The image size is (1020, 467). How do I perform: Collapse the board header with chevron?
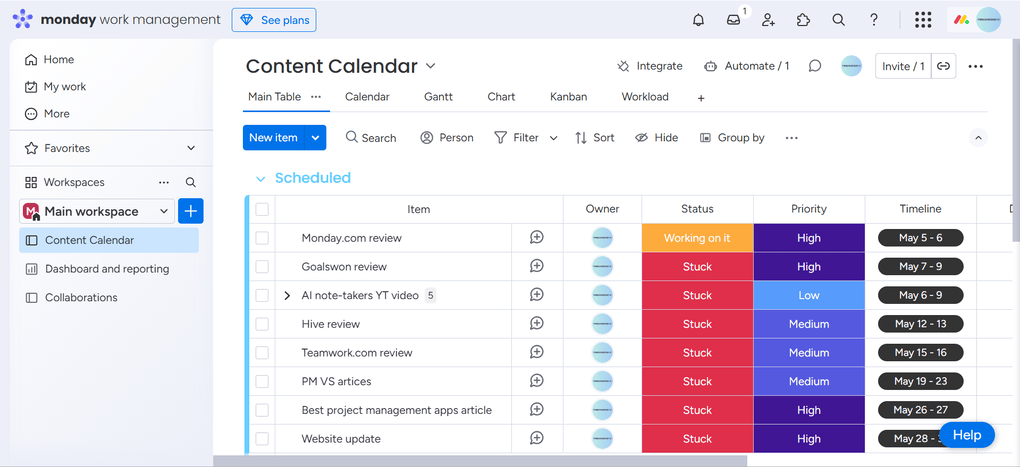click(978, 138)
